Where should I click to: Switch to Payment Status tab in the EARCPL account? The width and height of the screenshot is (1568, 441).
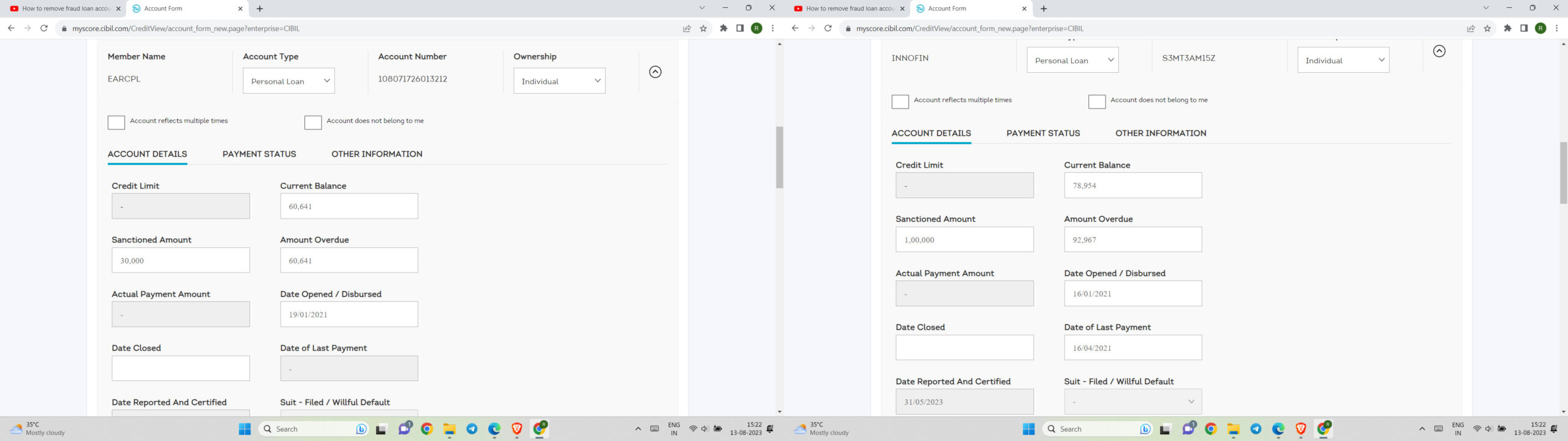[x=259, y=154]
